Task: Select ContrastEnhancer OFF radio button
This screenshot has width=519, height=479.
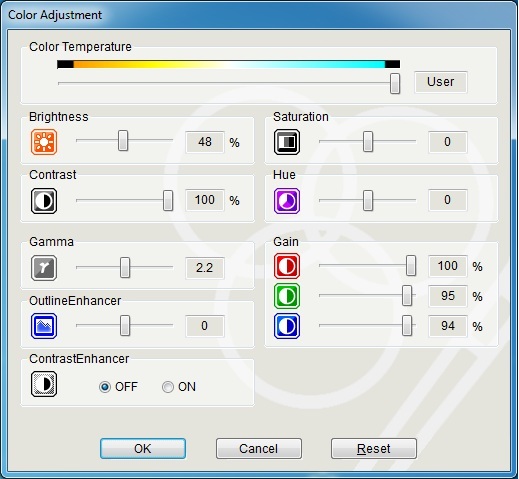Action: point(105,387)
